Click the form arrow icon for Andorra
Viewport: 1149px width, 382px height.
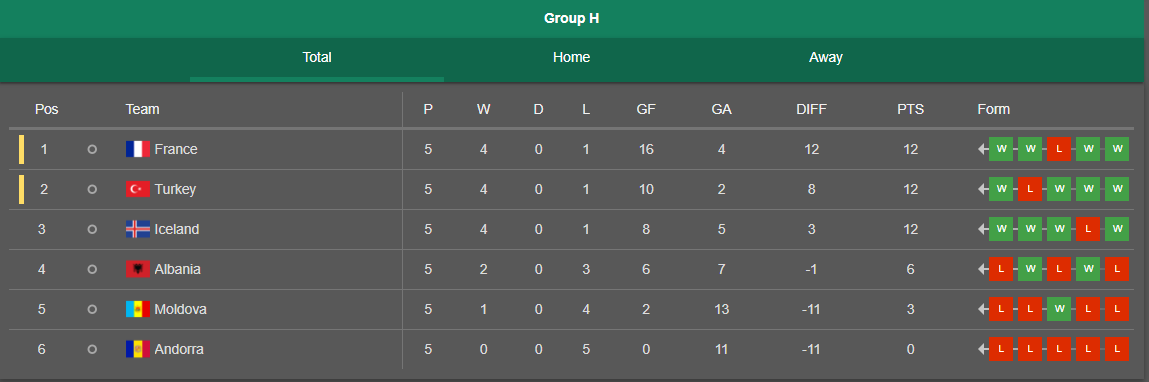point(983,349)
